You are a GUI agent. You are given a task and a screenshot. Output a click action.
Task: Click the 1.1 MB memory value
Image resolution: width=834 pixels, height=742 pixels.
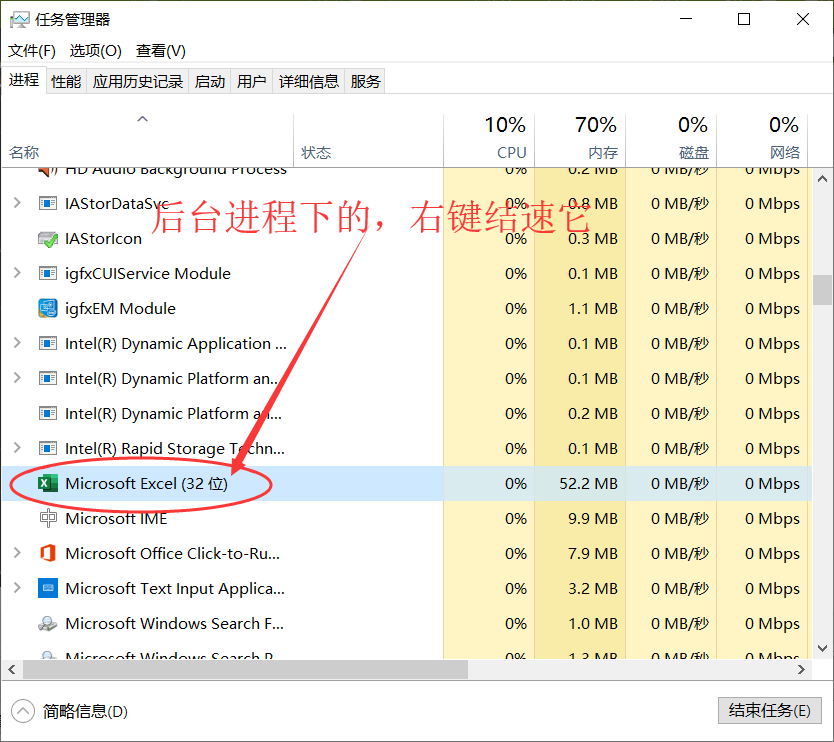click(x=593, y=309)
